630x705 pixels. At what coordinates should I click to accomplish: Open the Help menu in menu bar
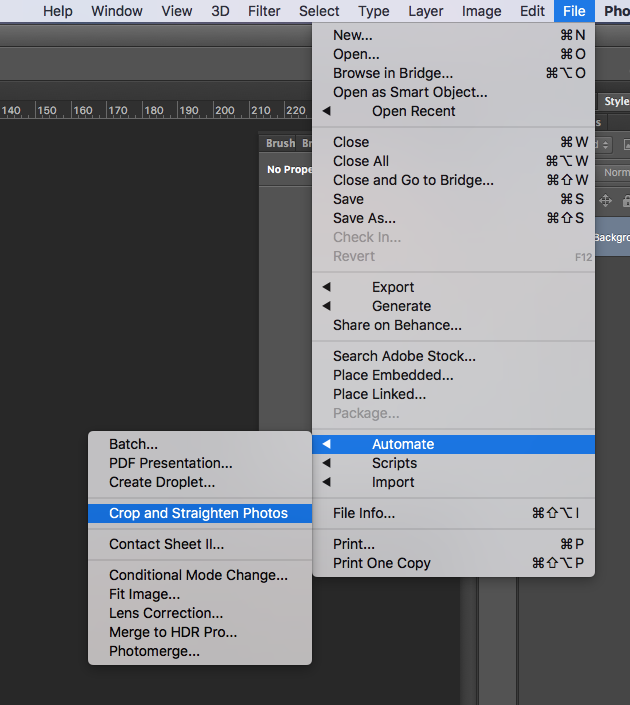[58, 11]
